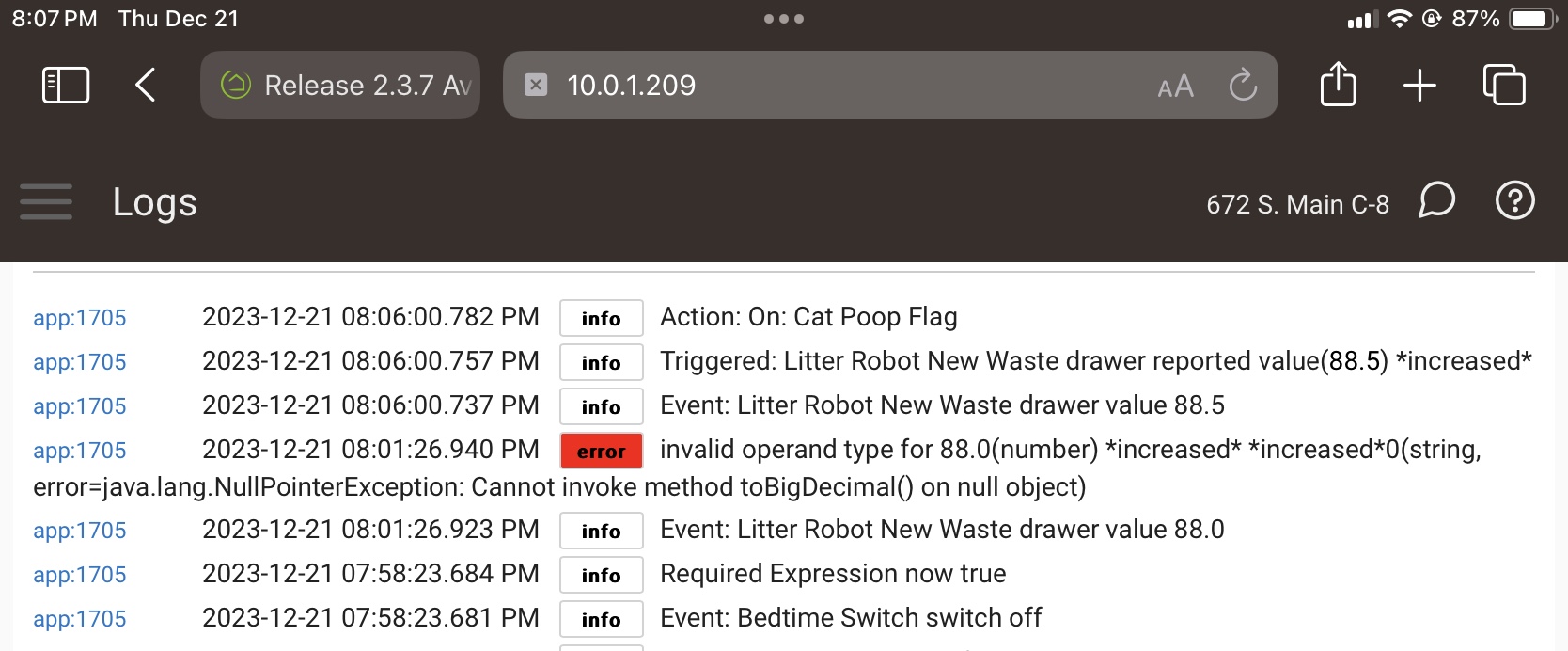This screenshot has width=1568, height=651.
Task: Open the Safari sidebar panel icon
Action: 66,86
